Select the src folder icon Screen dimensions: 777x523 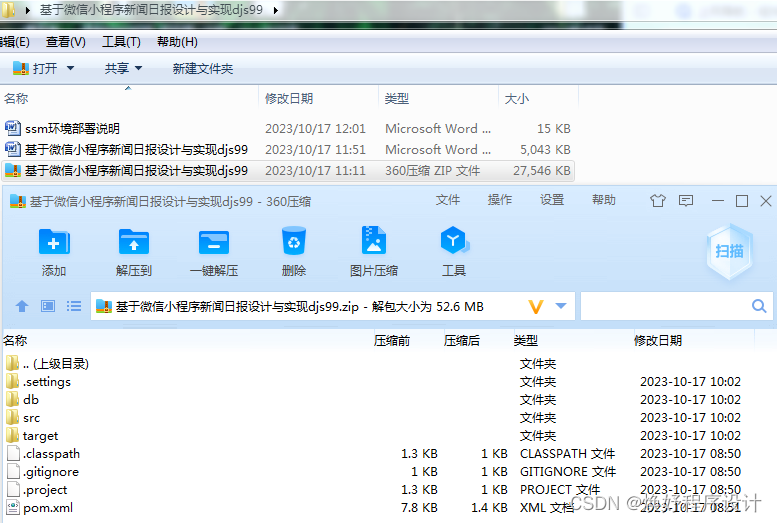[x=13, y=417]
